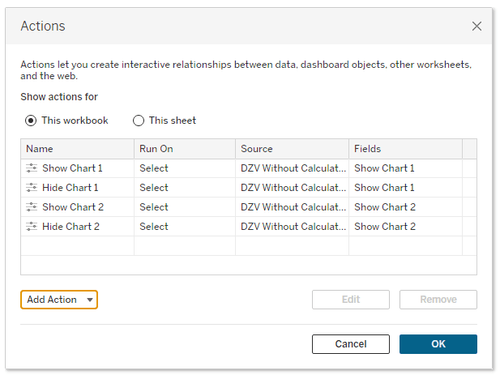Image resolution: width=500 pixels, height=378 pixels.
Task: Select the This workbook radio button
Action: (x=31, y=120)
